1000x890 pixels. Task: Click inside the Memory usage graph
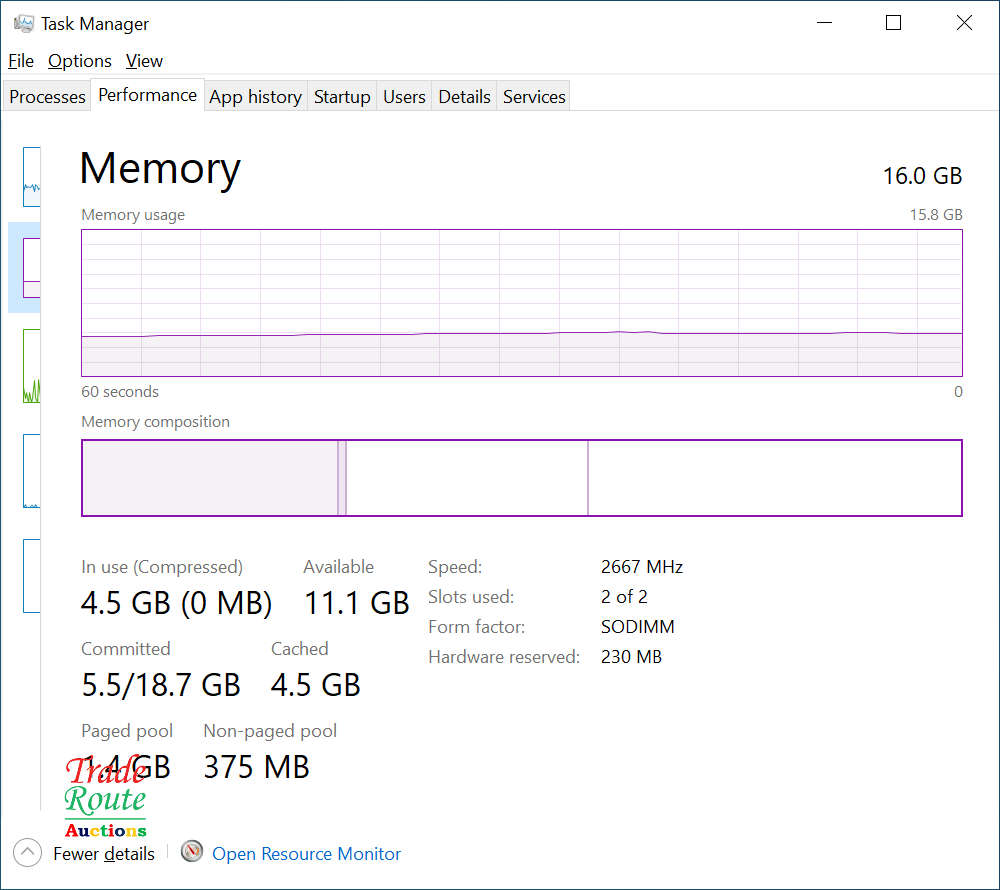pyautogui.click(x=521, y=302)
